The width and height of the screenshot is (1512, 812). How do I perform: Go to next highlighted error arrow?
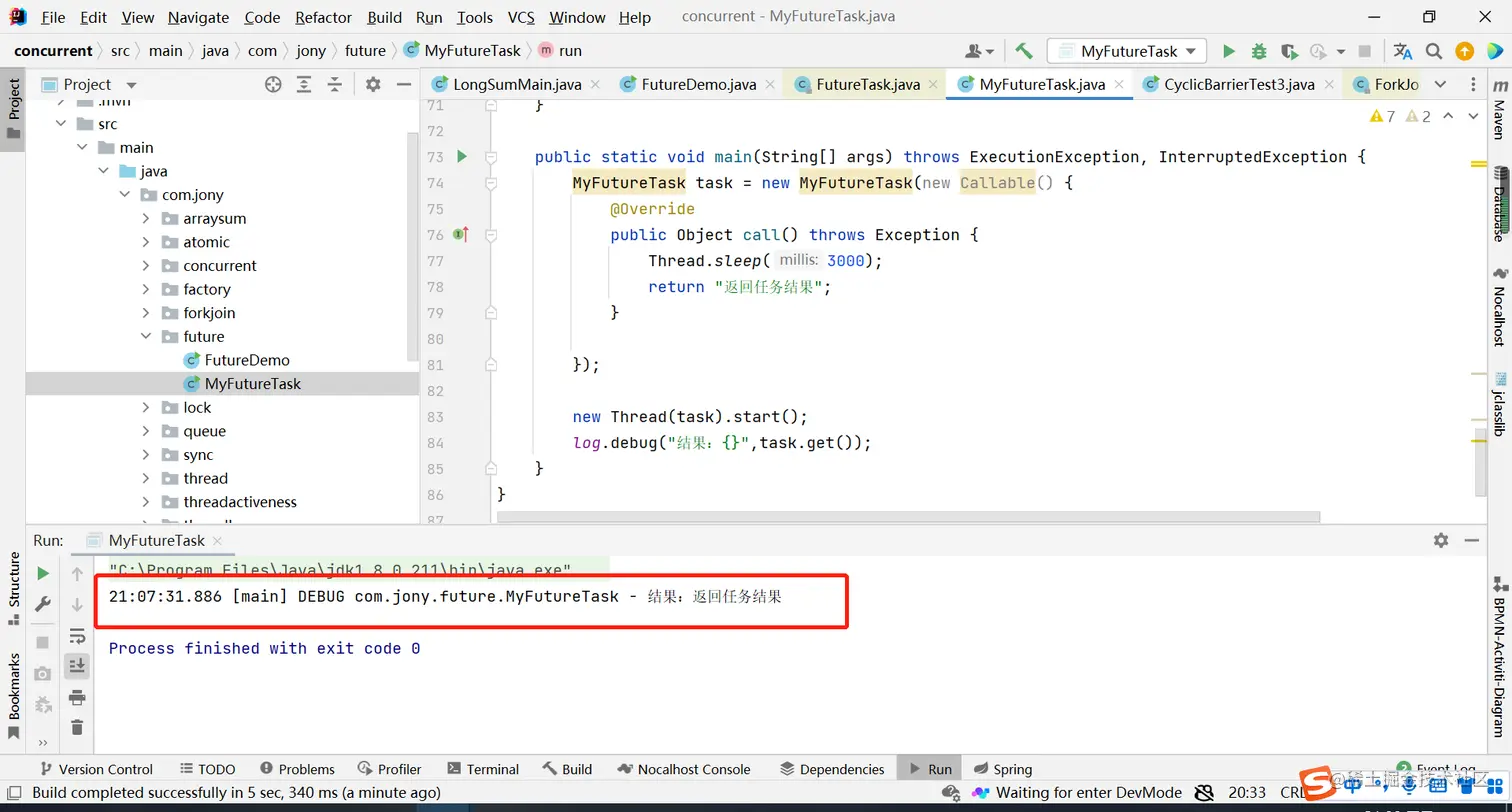1473,116
